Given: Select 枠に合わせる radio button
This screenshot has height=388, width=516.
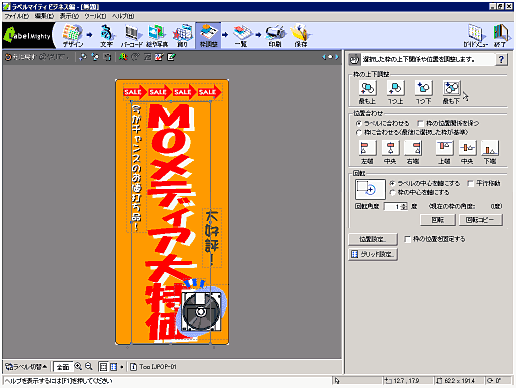Looking at the screenshot, I should (x=359, y=133).
